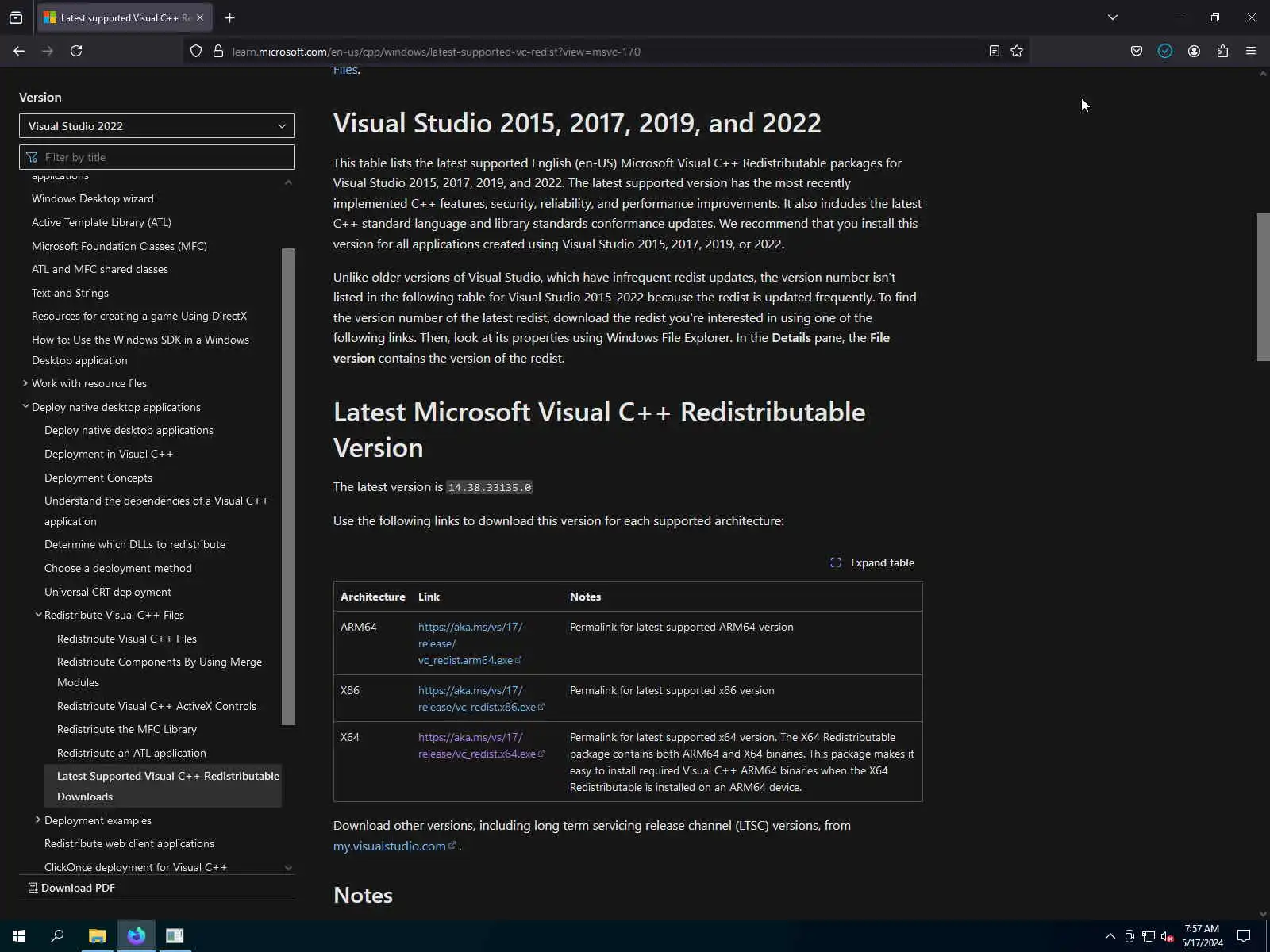This screenshot has height=952, width=1270.
Task: Open the Firefox application menu
Action: tap(1251, 51)
